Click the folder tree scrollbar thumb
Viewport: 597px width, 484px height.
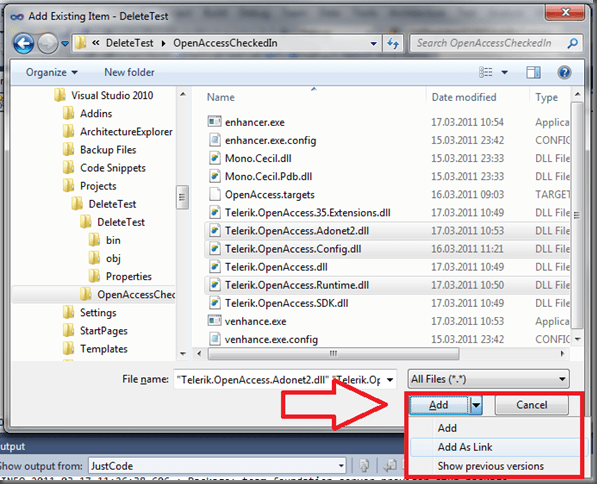tap(182, 197)
